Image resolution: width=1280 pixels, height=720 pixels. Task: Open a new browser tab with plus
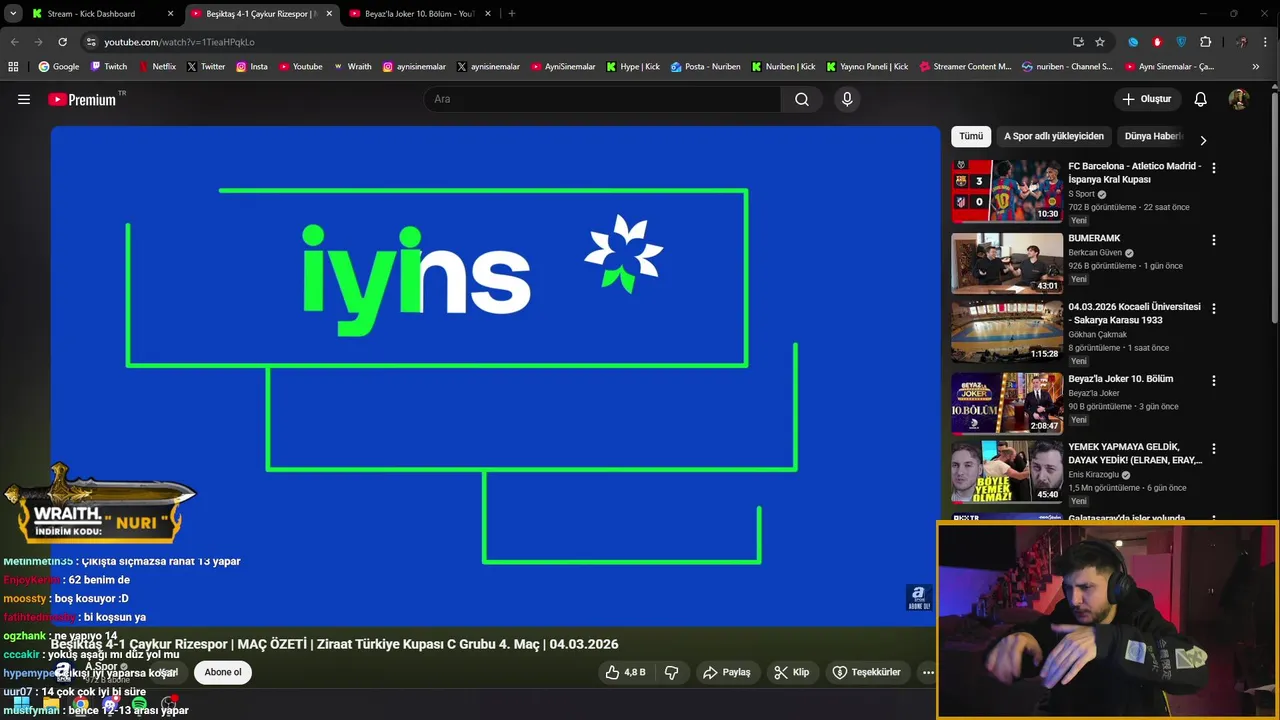[512, 14]
